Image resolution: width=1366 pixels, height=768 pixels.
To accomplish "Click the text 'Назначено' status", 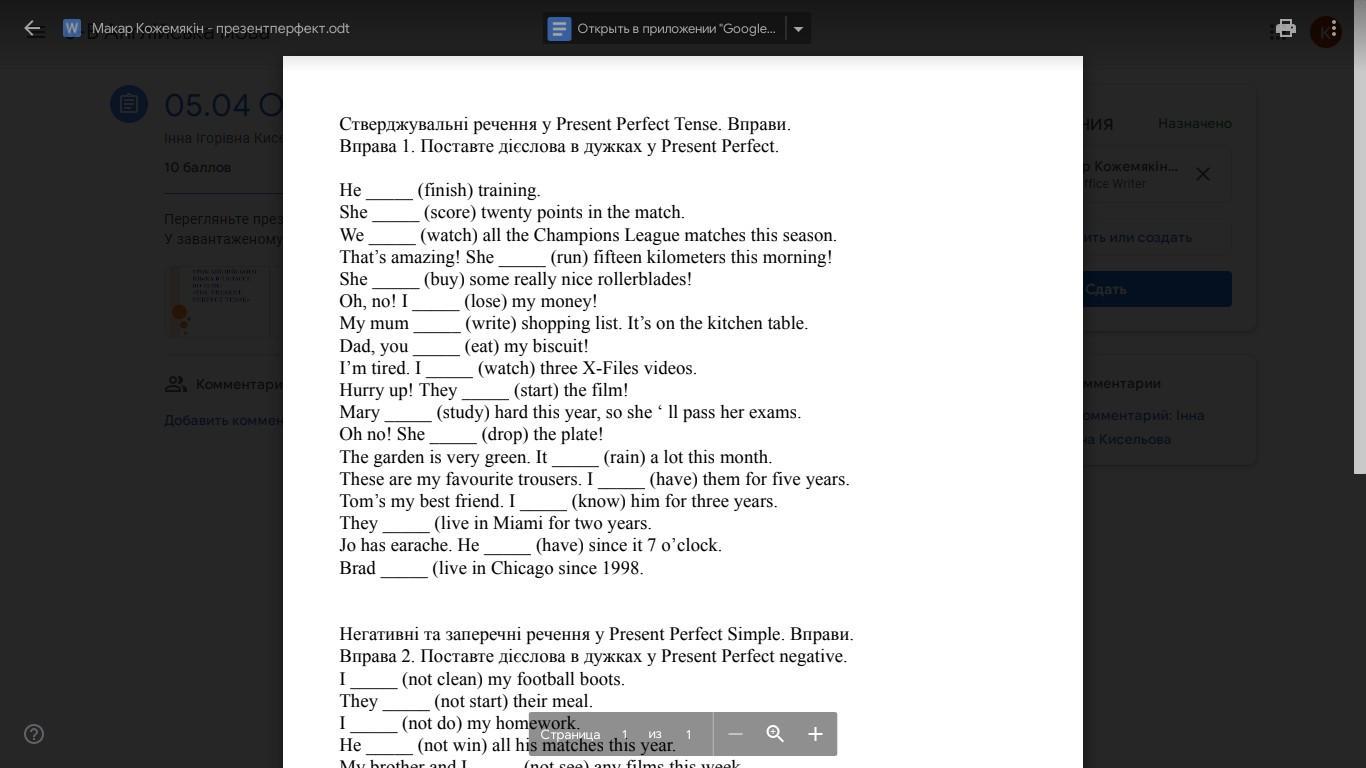I will click(1195, 123).
